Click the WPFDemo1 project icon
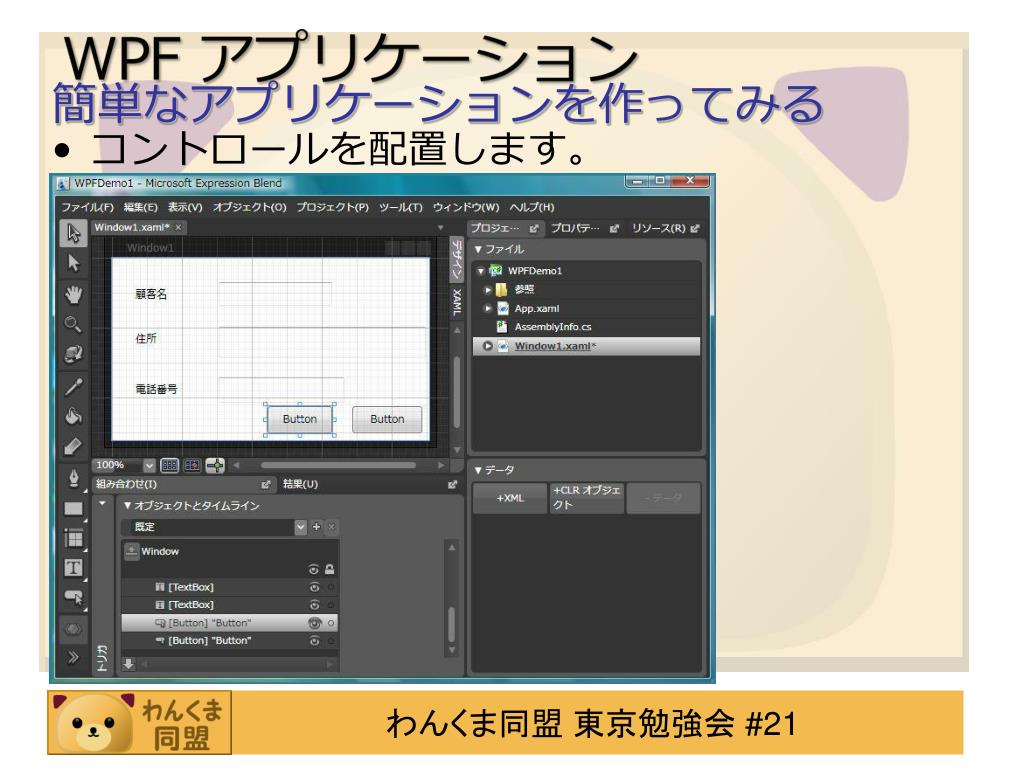The height and width of the screenshot is (768, 1024). [x=496, y=270]
